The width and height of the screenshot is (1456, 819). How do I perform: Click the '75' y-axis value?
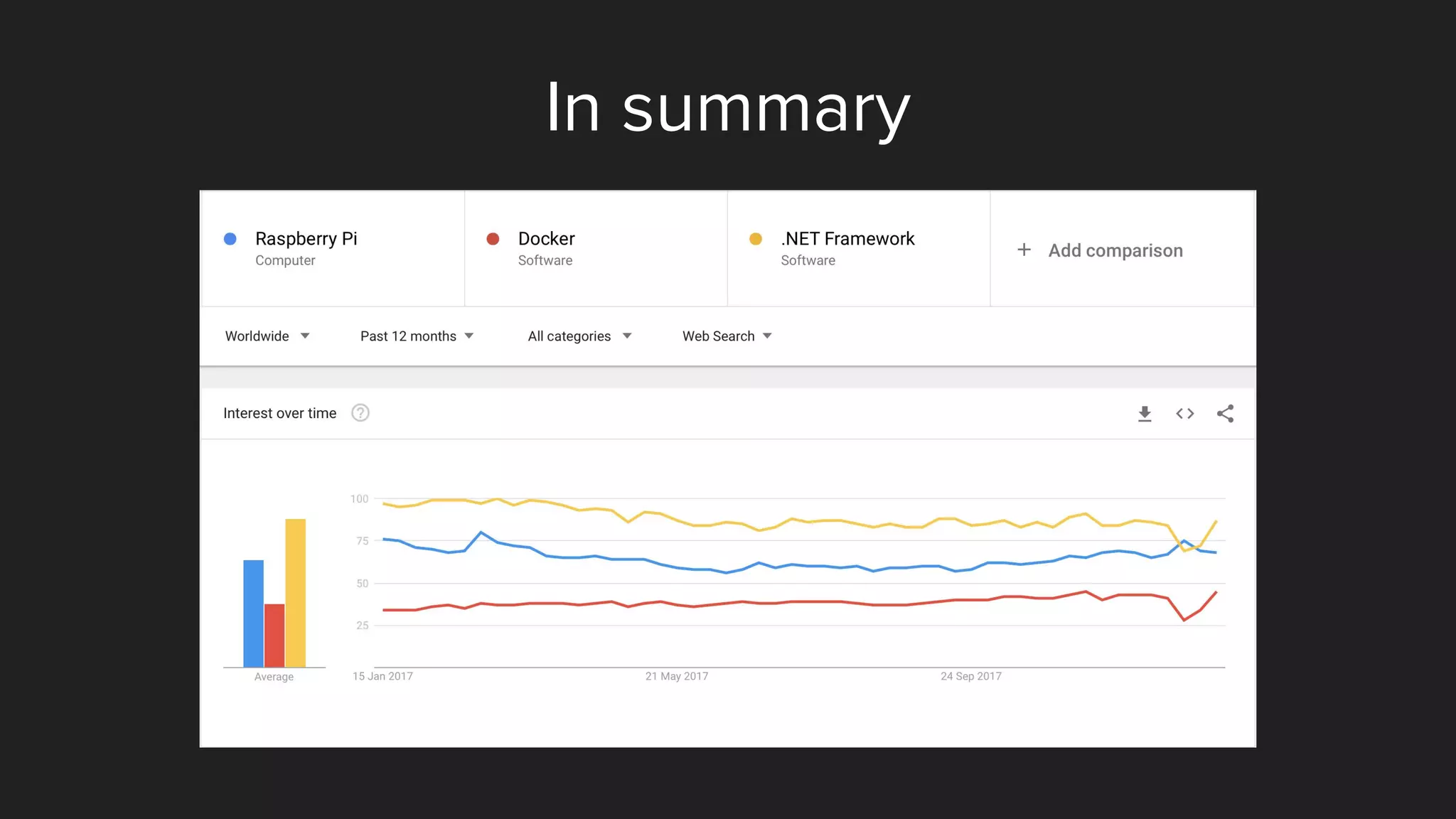(x=363, y=541)
